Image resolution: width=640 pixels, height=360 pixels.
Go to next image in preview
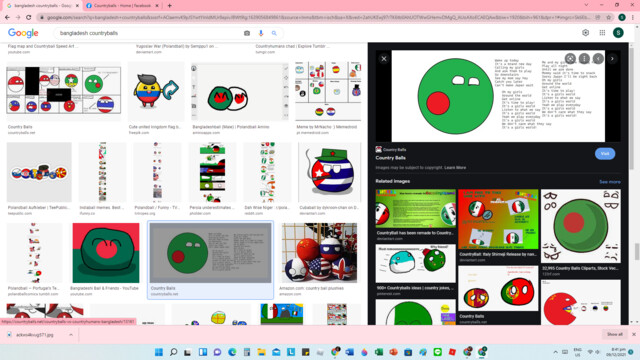[612, 59]
